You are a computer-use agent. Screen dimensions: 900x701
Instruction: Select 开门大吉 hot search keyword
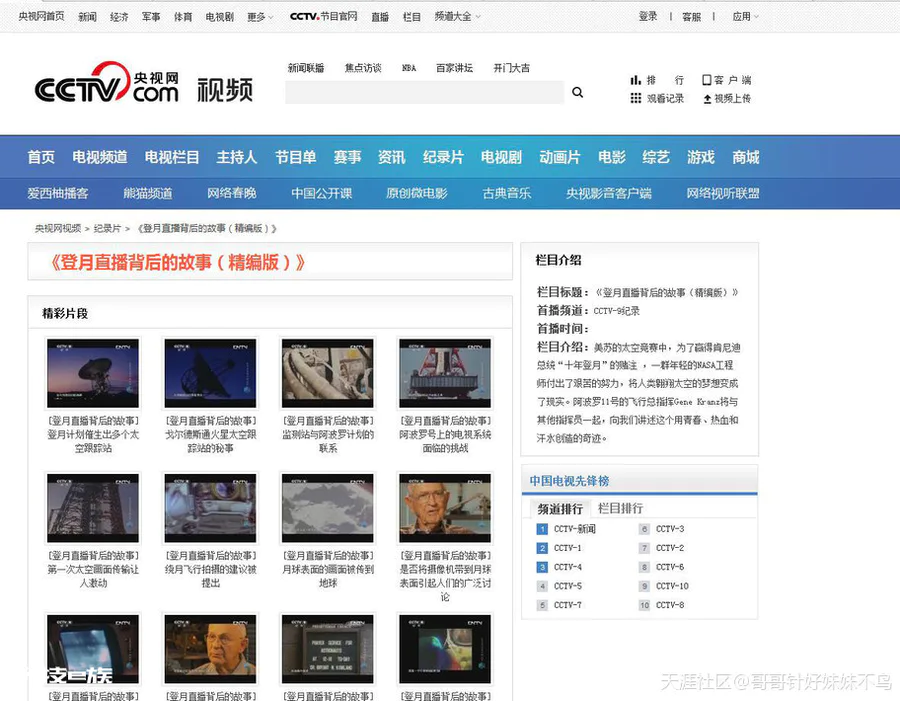pos(511,68)
